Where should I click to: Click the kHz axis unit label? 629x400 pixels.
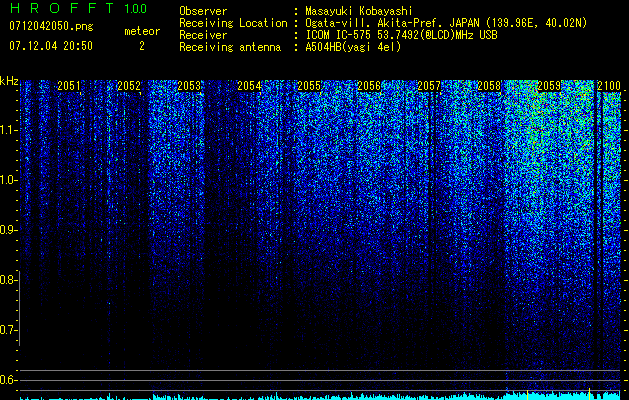click(x=9, y=81)
